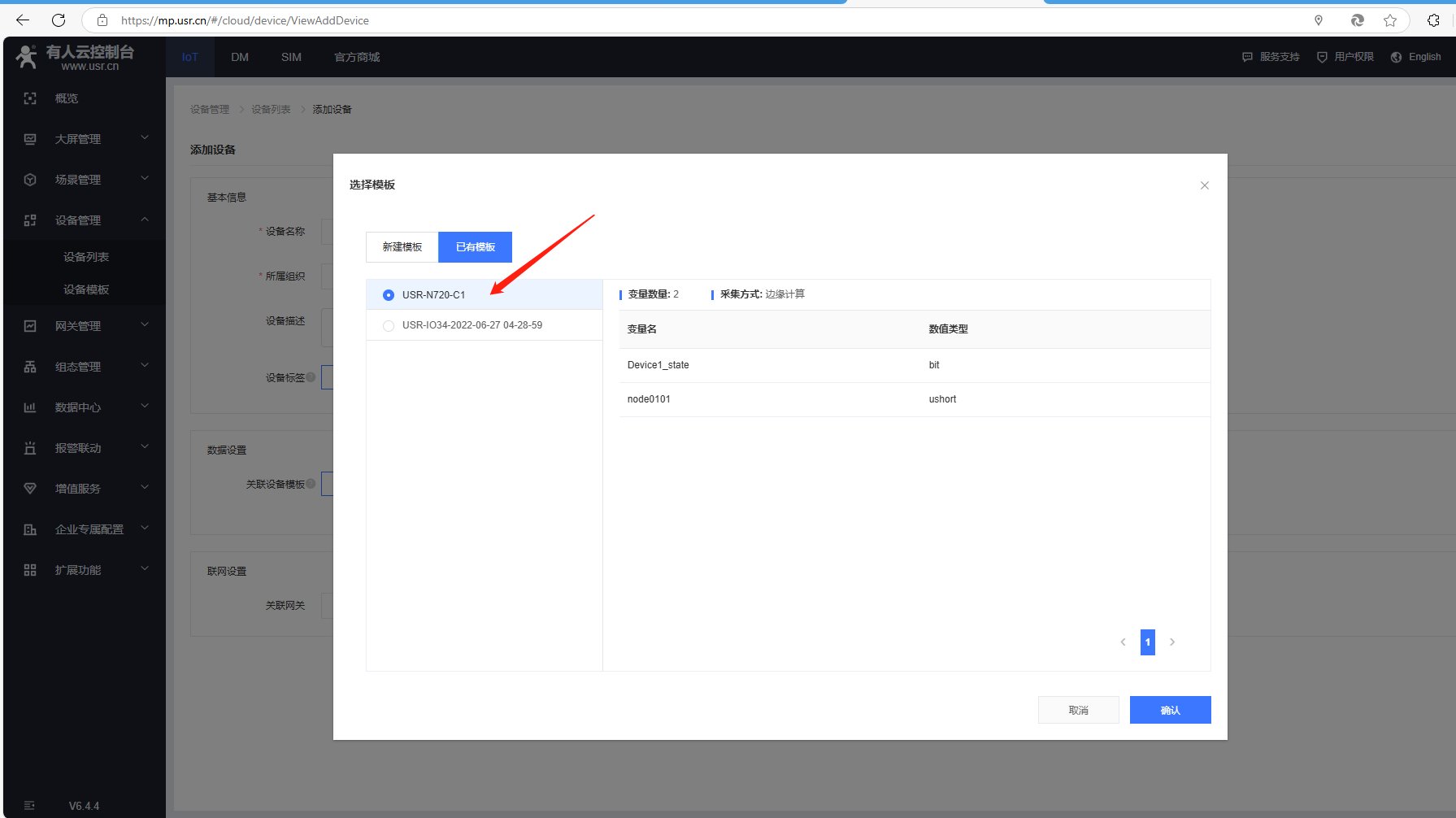Screen dimensions: 1456x818
Task: Click the browser refresh icon
Action: click(x=59, y=20)
